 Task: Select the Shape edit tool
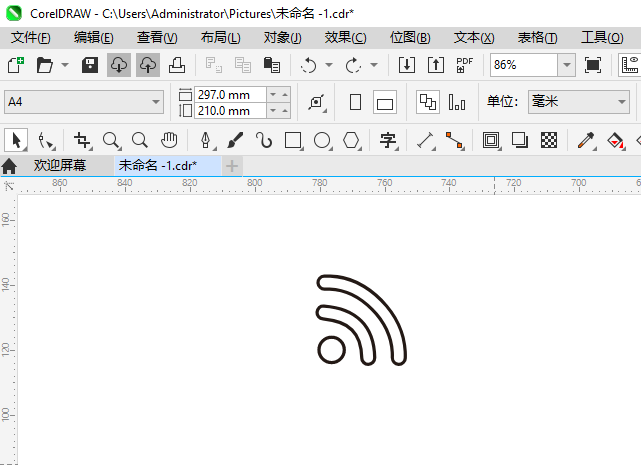pos(46,141)
